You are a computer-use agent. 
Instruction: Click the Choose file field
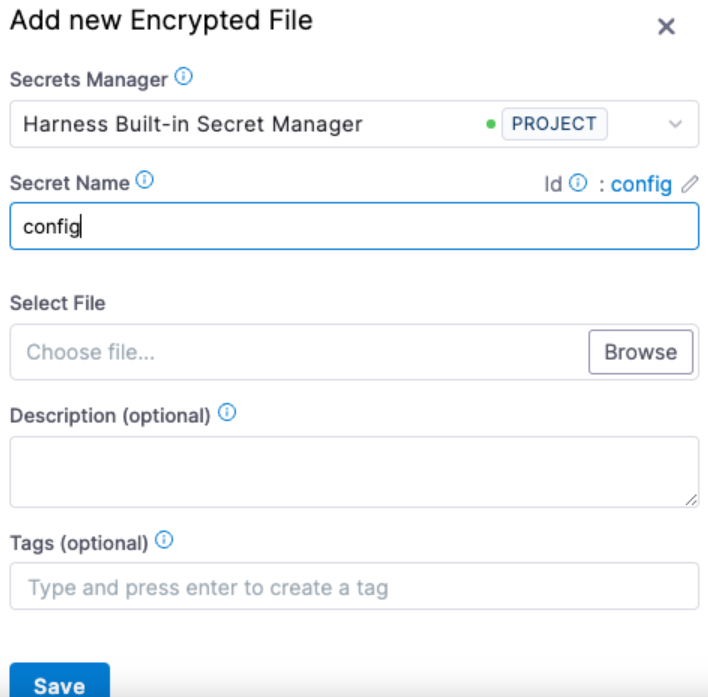pos(300,352)
